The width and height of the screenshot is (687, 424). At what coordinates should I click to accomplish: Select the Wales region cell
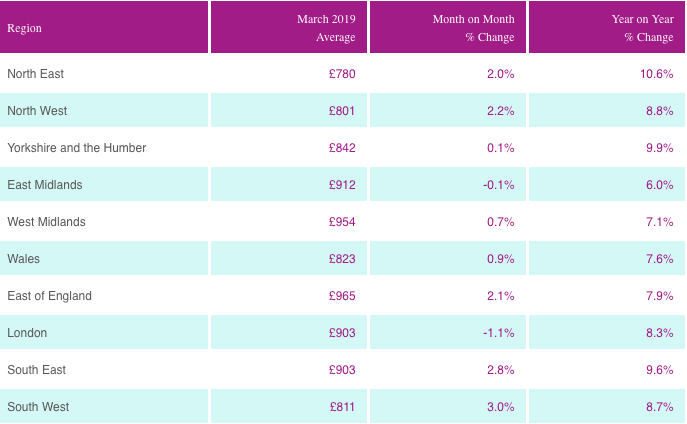coord(23,259)
